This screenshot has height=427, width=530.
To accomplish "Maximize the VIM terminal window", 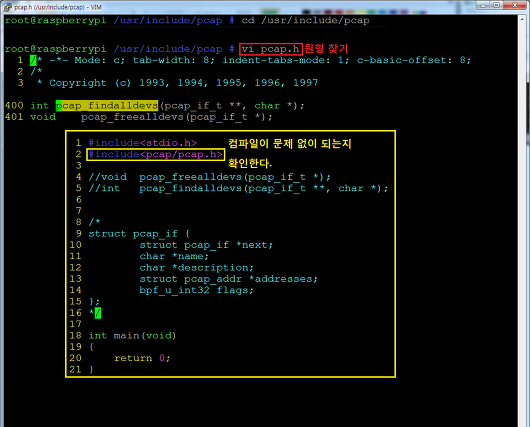I will 497,5.
